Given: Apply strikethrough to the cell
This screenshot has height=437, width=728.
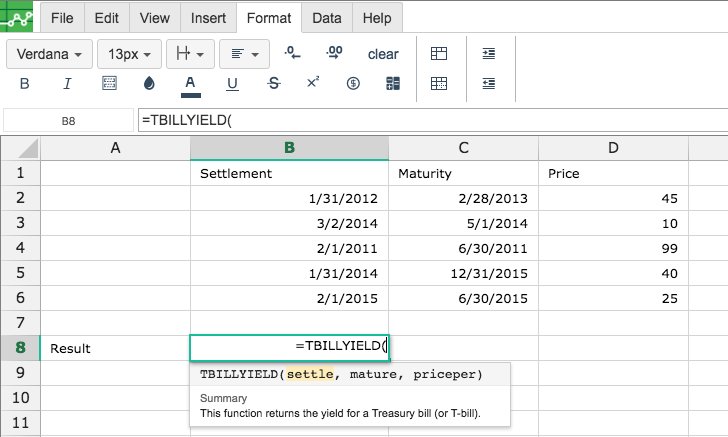Looking at the screenshot, I should click(x=274, y=84).
